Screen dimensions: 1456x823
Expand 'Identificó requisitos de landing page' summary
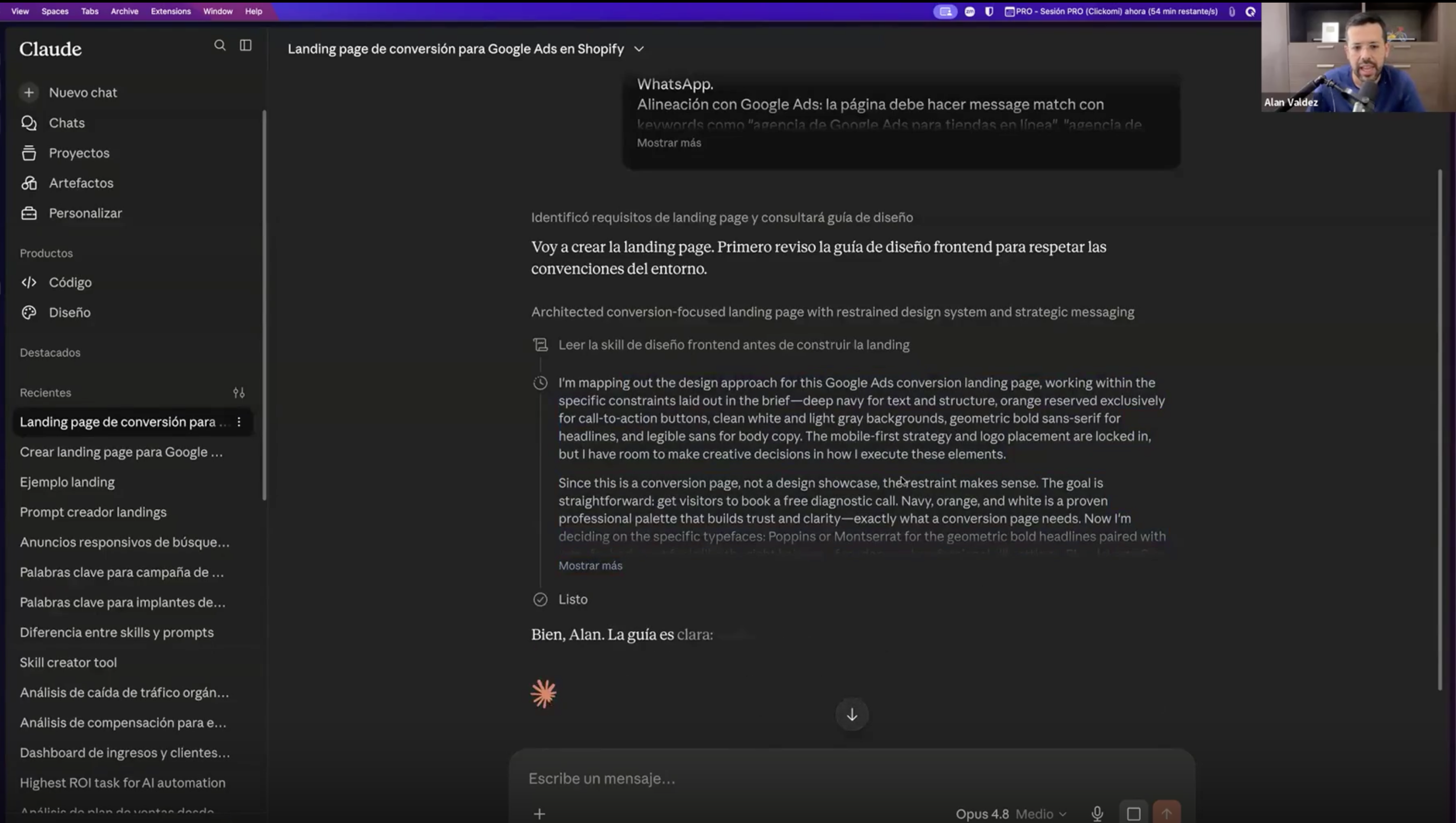pyautogui.click(x=722, y=218)
